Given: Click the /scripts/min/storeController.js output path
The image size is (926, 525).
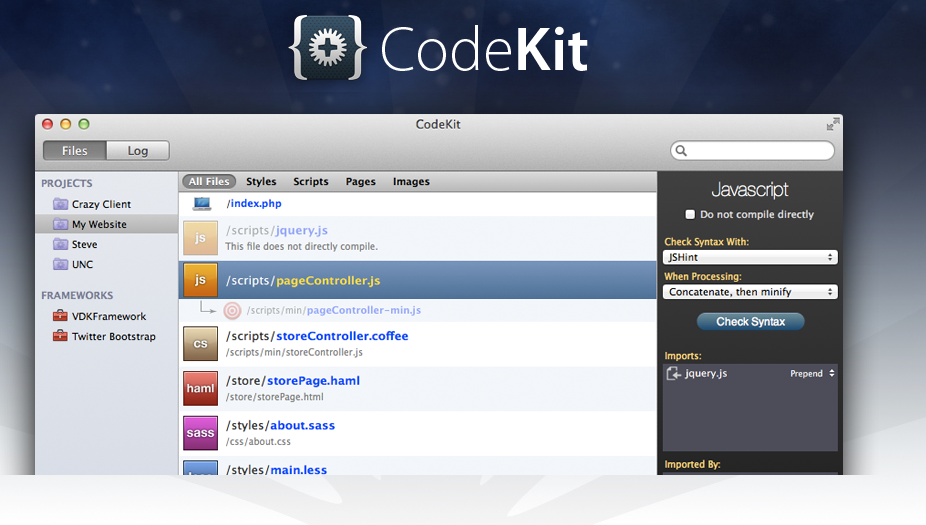Looking at the screenshot, I should [294, 352].
